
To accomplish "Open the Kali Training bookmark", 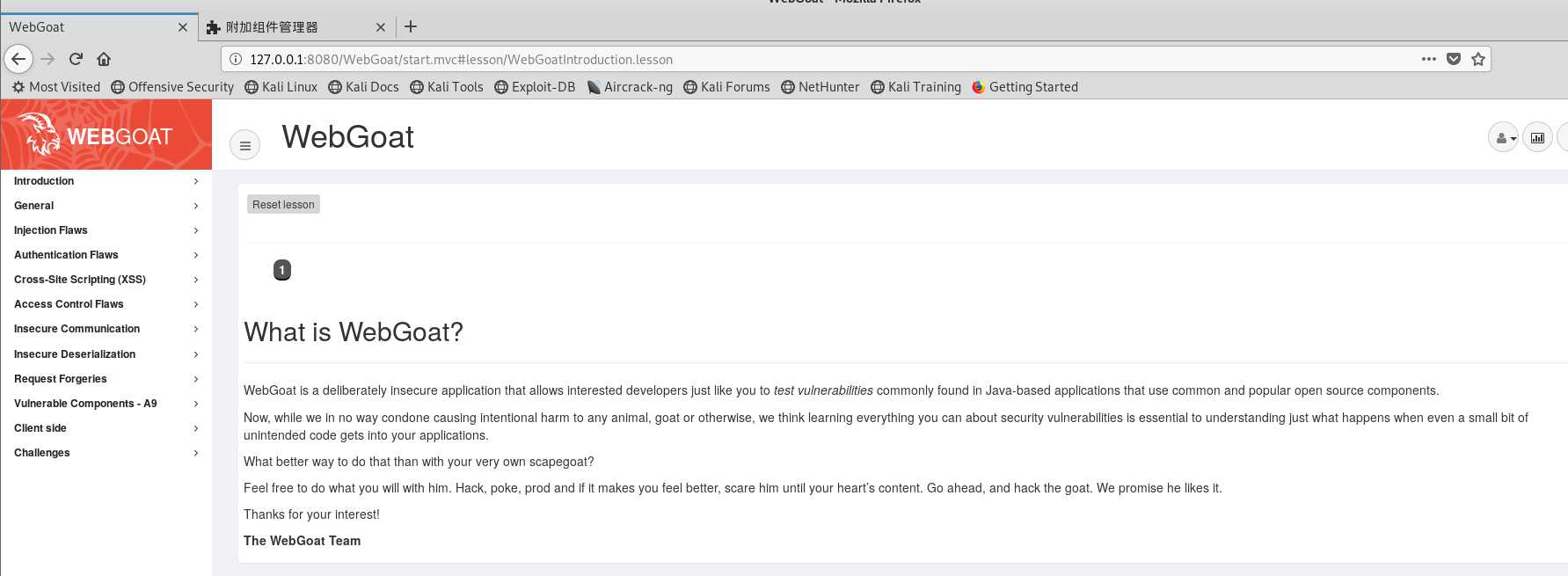I will (915, 87).
